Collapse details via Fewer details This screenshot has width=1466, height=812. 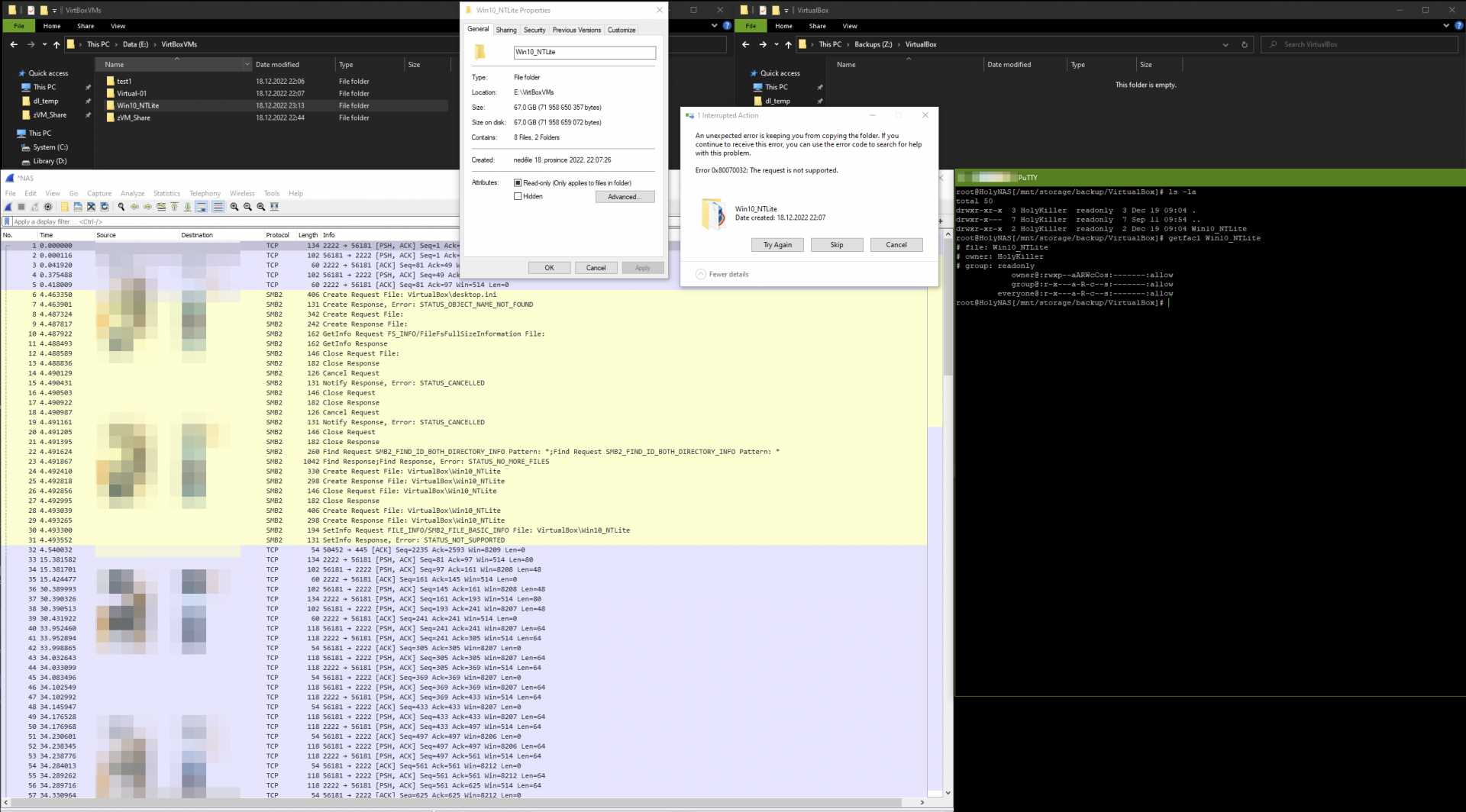(722, 274)
